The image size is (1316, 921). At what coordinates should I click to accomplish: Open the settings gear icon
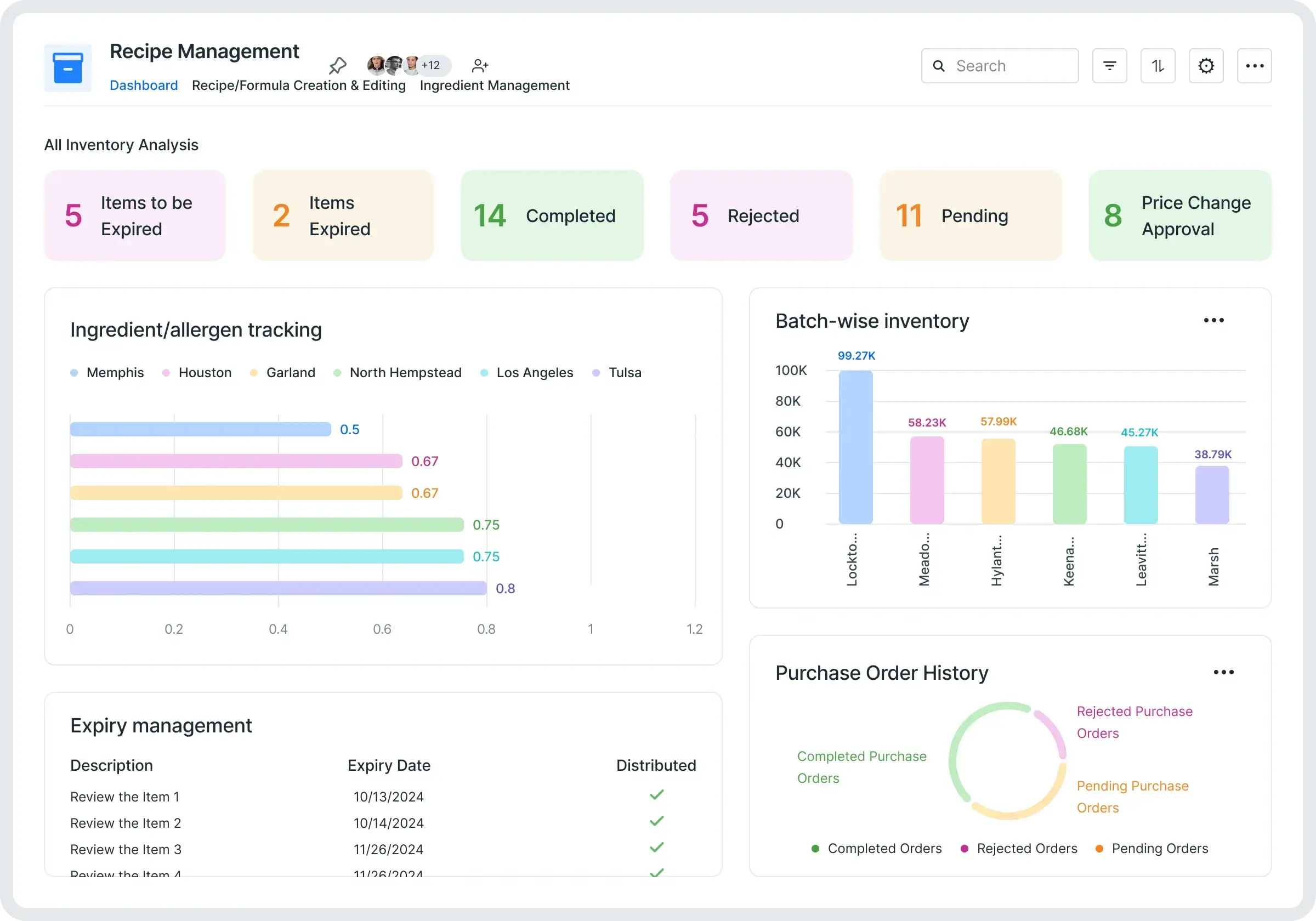point(1205,66)
